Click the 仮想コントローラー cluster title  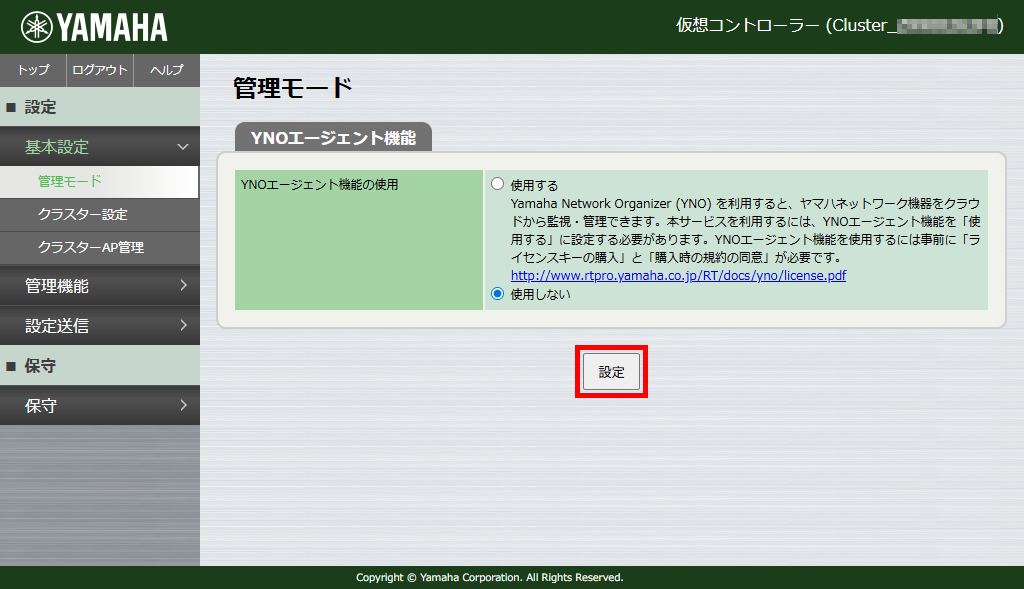[x=839, y=25]
